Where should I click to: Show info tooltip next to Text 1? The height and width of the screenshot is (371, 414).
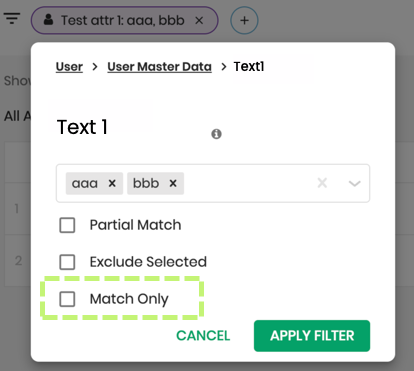[x=216, y=134]
